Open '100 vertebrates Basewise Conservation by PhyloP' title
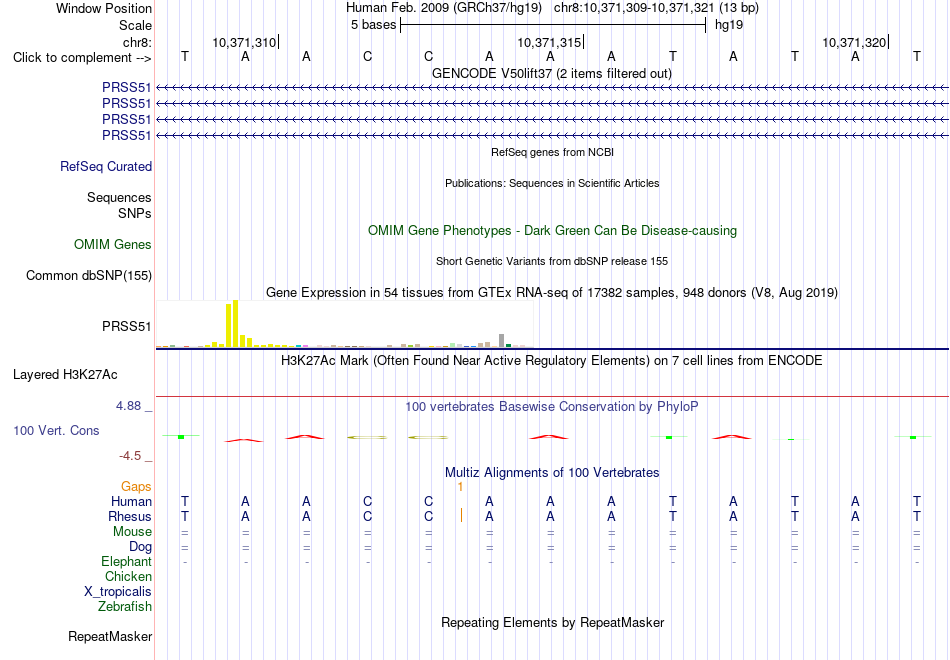The height and width of the screenshot is (660, 950). tap(552, 407)
